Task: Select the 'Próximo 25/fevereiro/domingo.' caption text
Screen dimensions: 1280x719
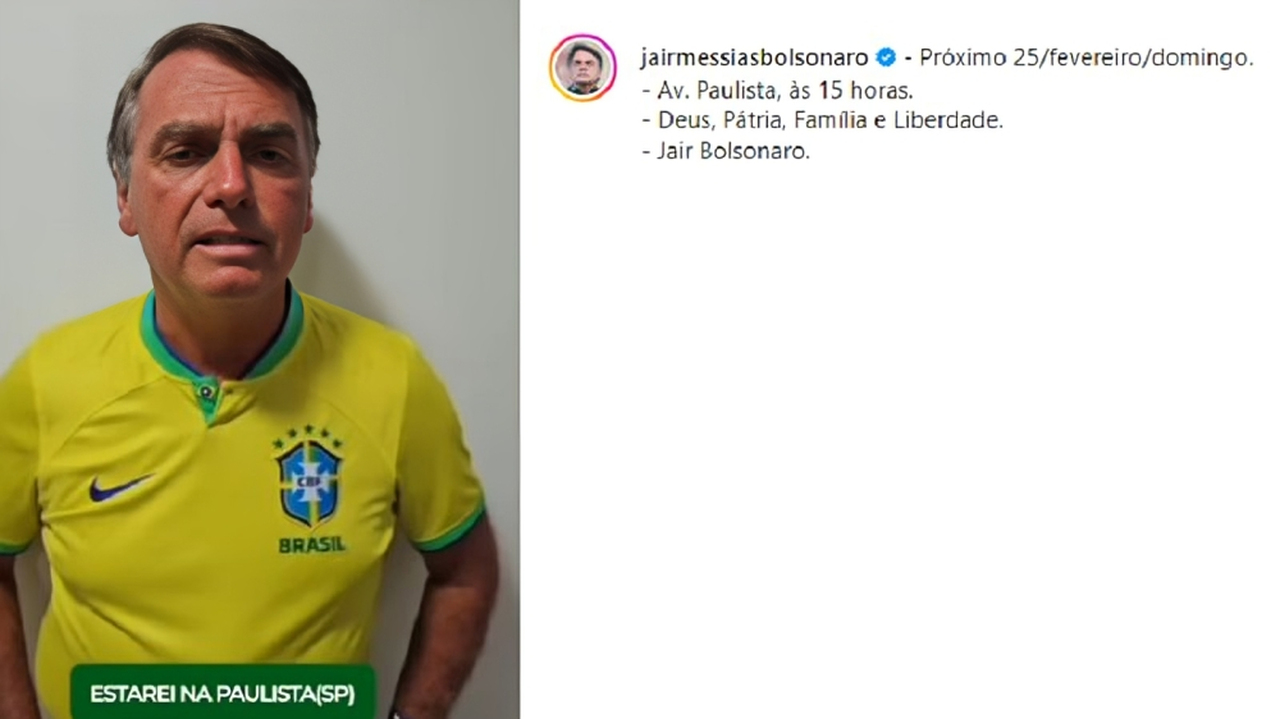Action: (x=1086, y=57)
